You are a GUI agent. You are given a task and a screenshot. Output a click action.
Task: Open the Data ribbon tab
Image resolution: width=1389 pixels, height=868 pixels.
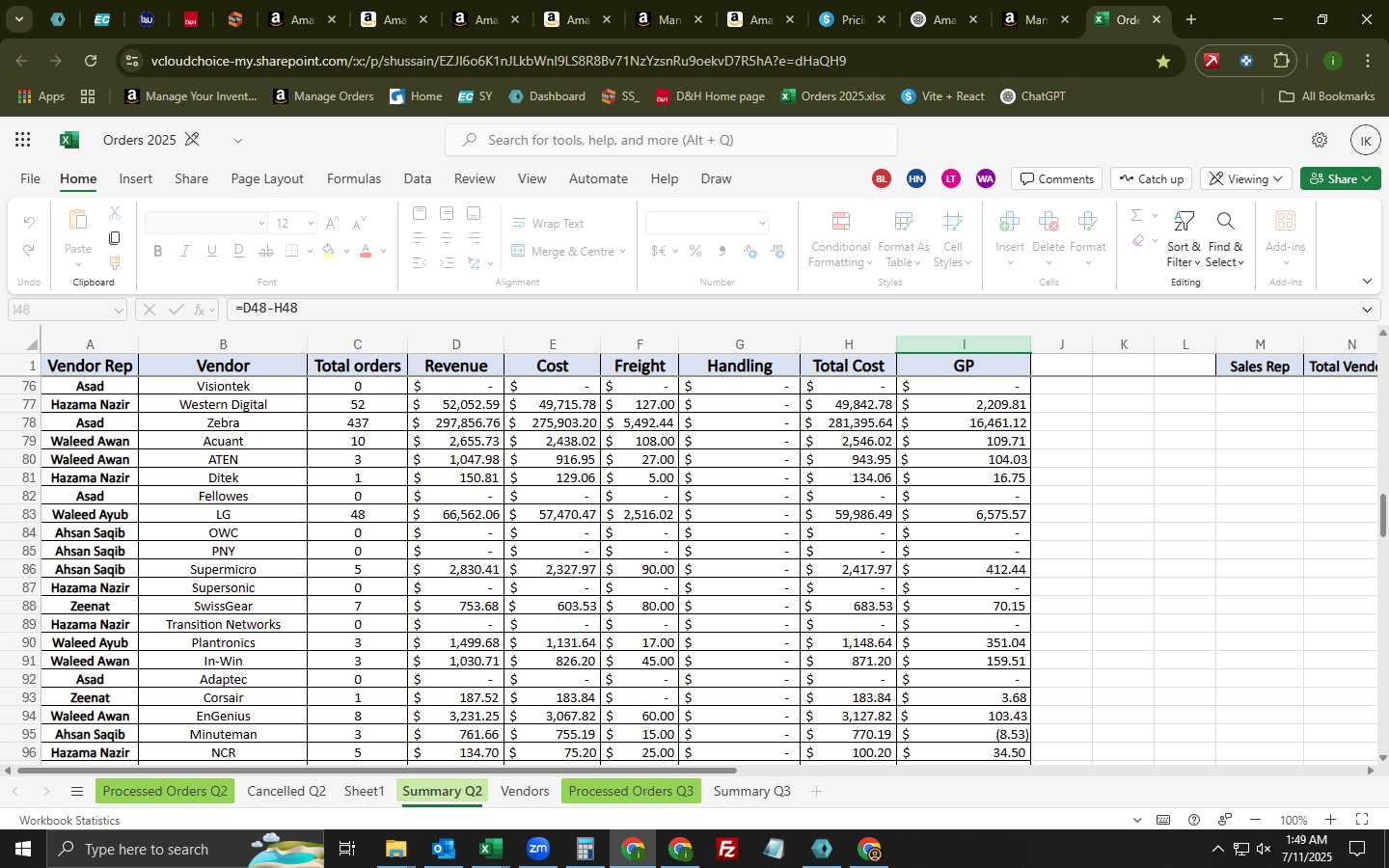(418, 178)
